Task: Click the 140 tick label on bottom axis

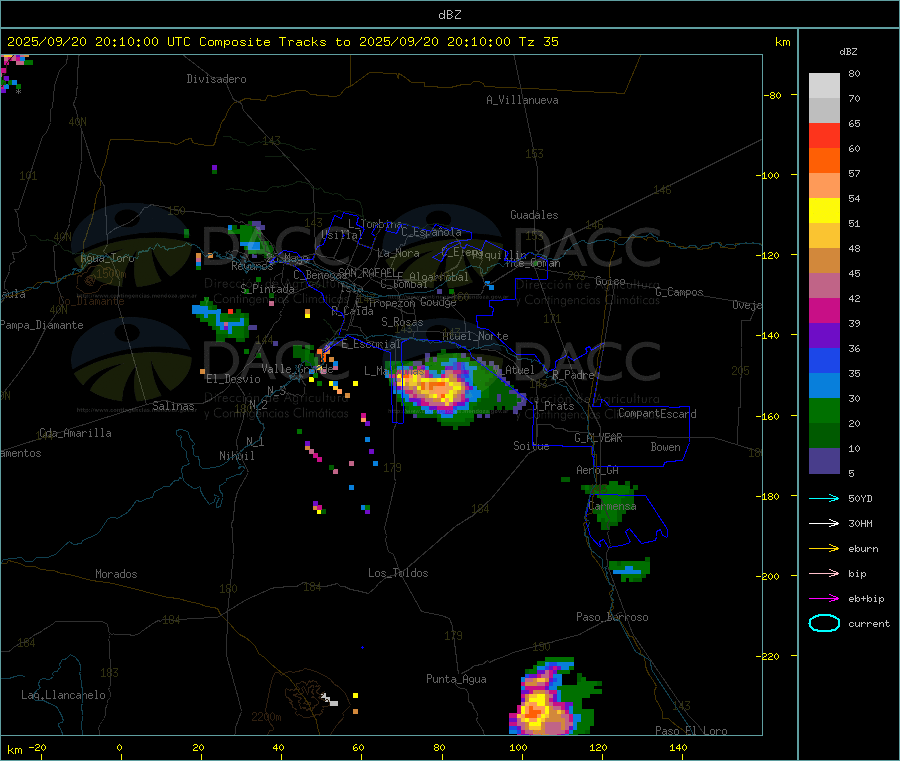Action: pyautogui.click(x=678, y=747)
